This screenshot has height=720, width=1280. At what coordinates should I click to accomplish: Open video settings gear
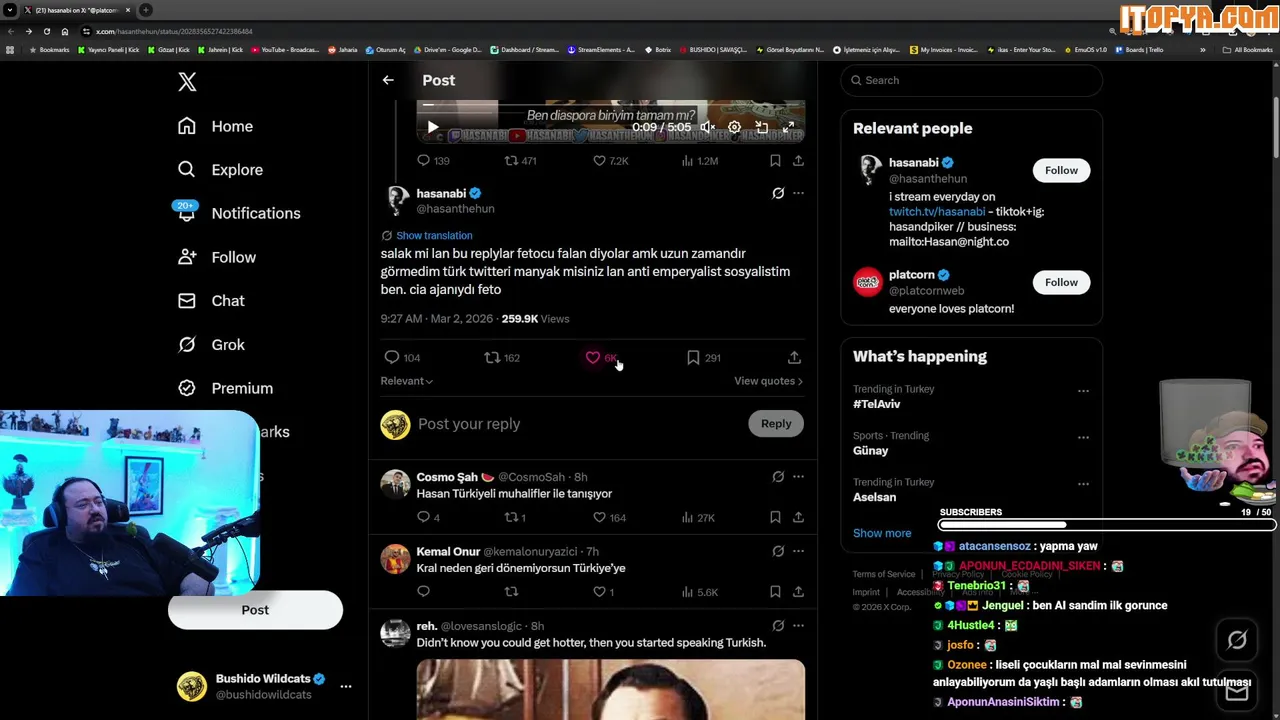[734, 127]
